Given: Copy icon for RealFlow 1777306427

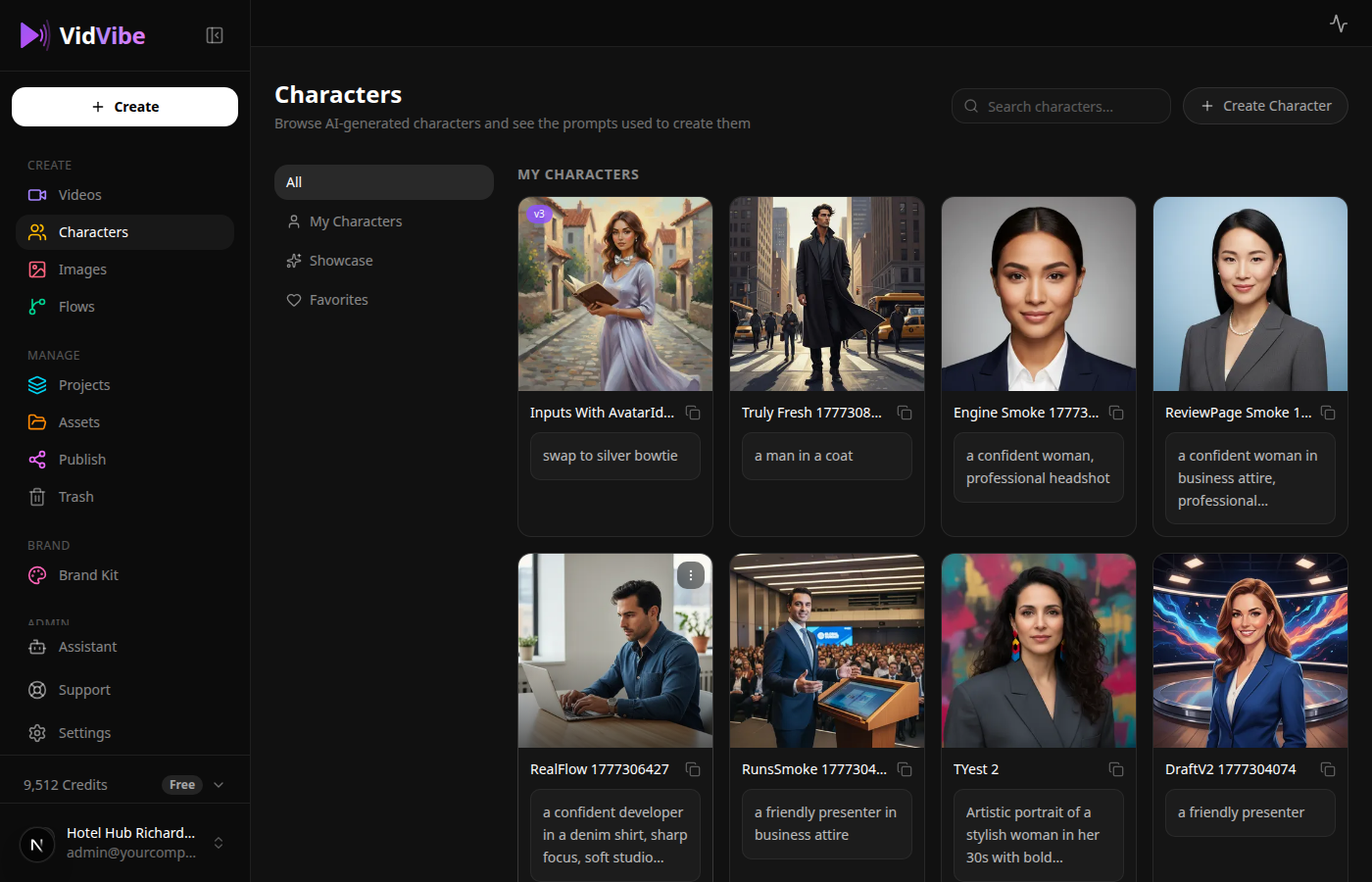Looking at the screenshot, I should [693, 769].
